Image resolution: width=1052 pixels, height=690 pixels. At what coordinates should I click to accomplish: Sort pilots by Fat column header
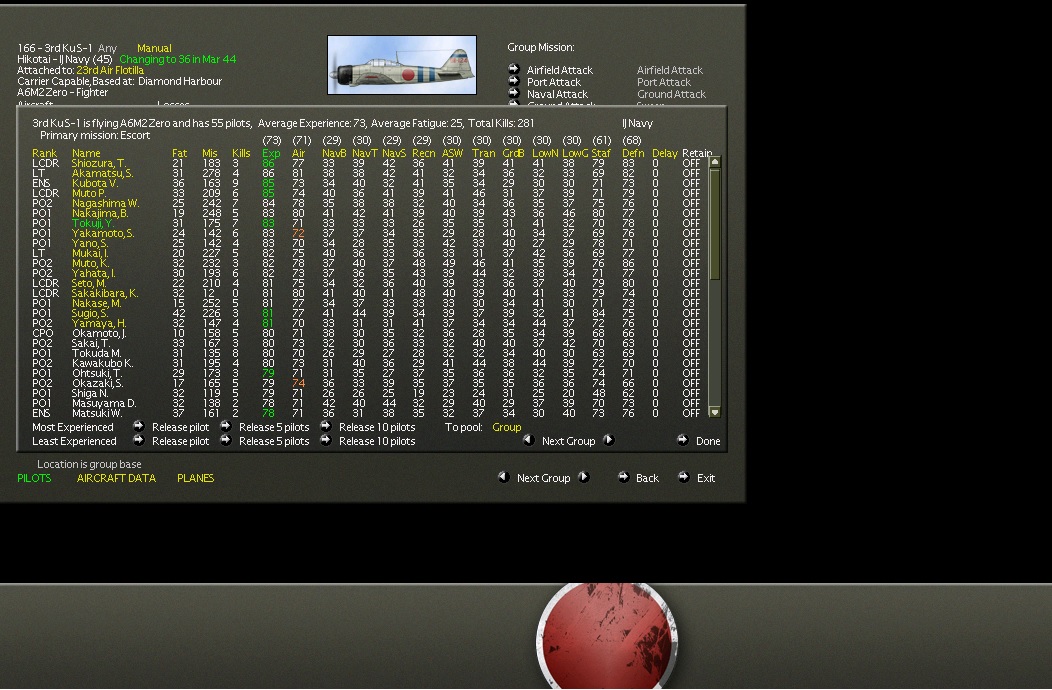179,153
